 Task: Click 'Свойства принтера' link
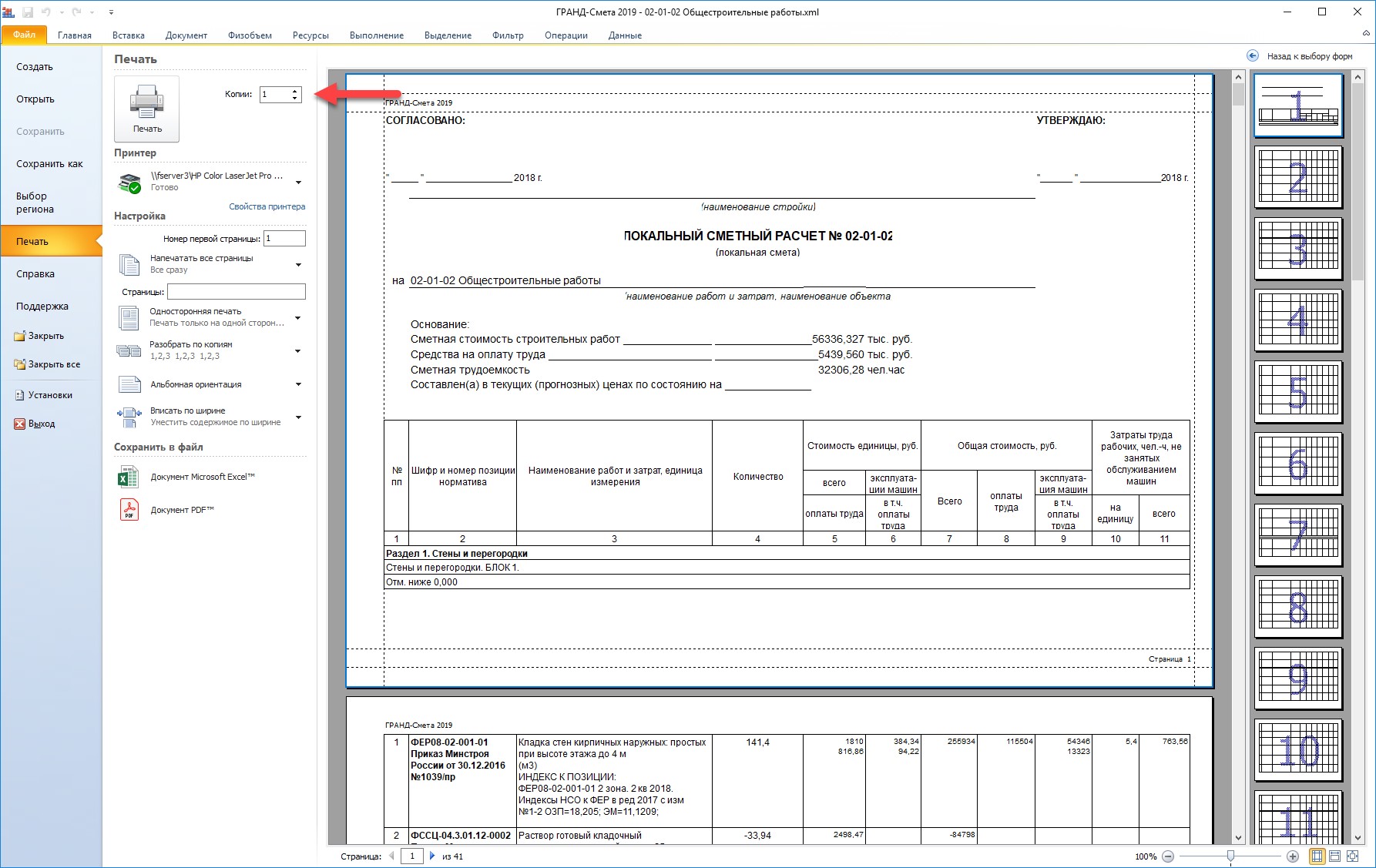click(267, 206)
